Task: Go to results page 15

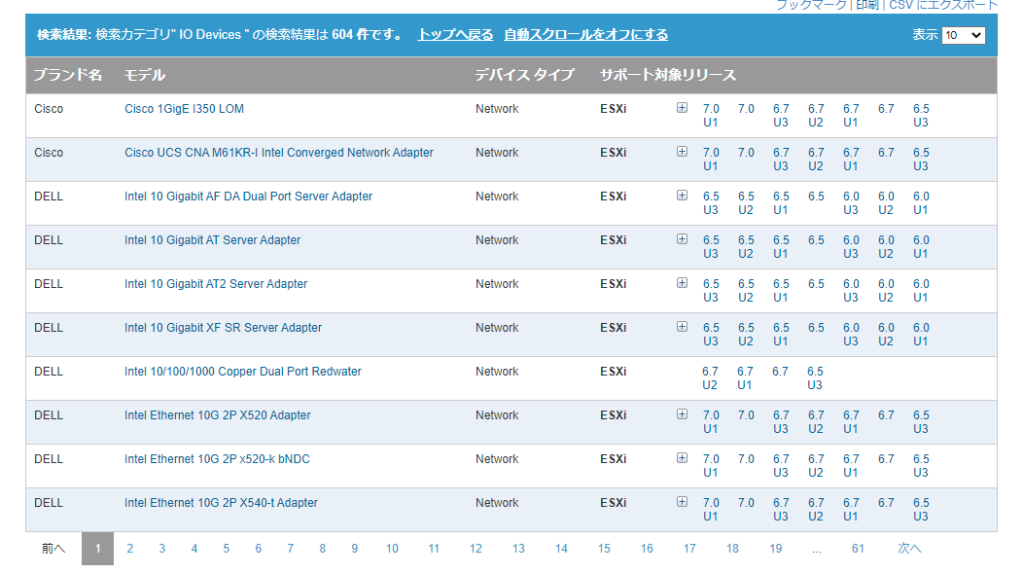Action: (604, 549)
